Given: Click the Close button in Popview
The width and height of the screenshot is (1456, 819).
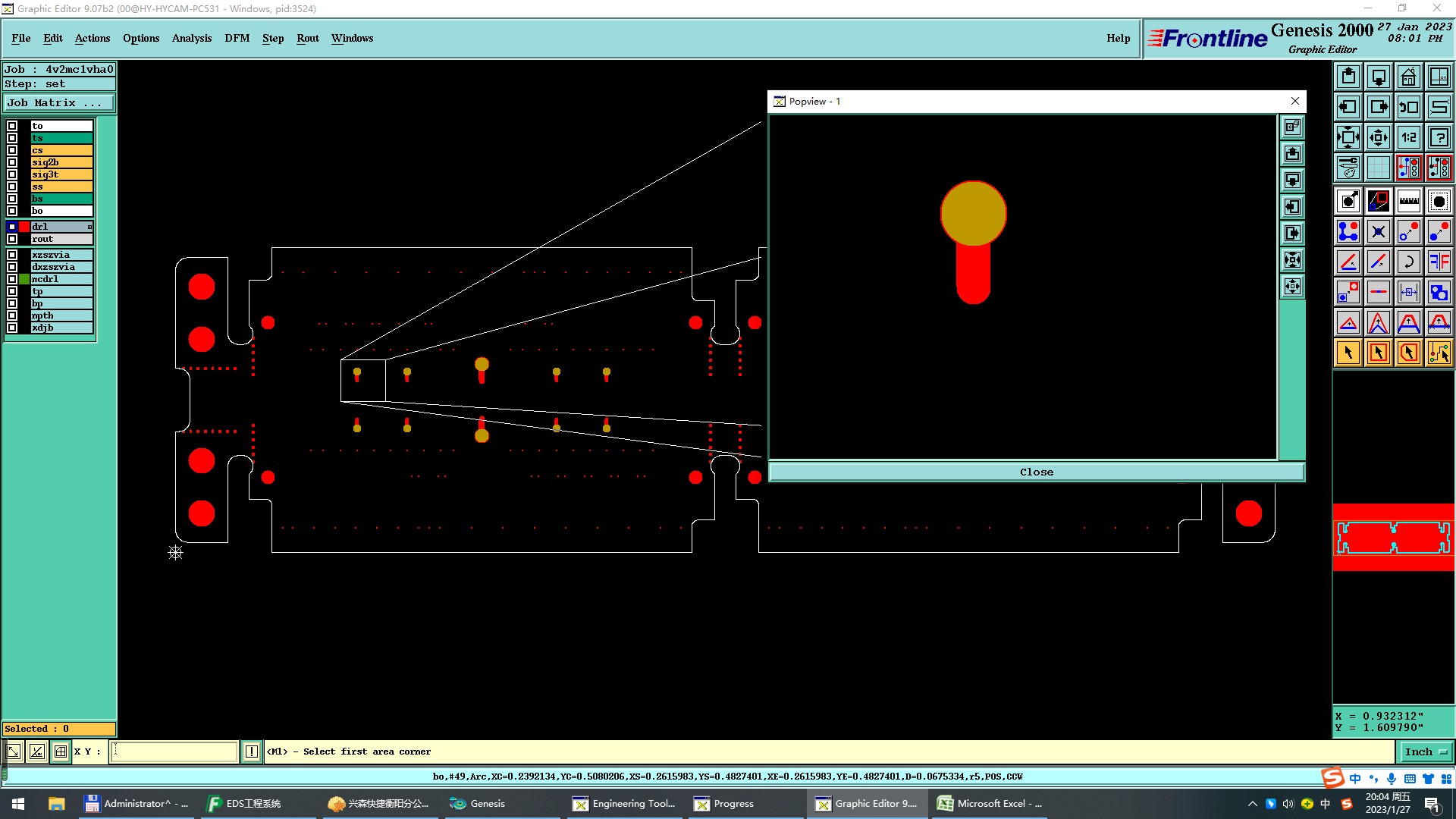Looking at the screenshot, I should pyautogui.click(x=1036, y=472).
